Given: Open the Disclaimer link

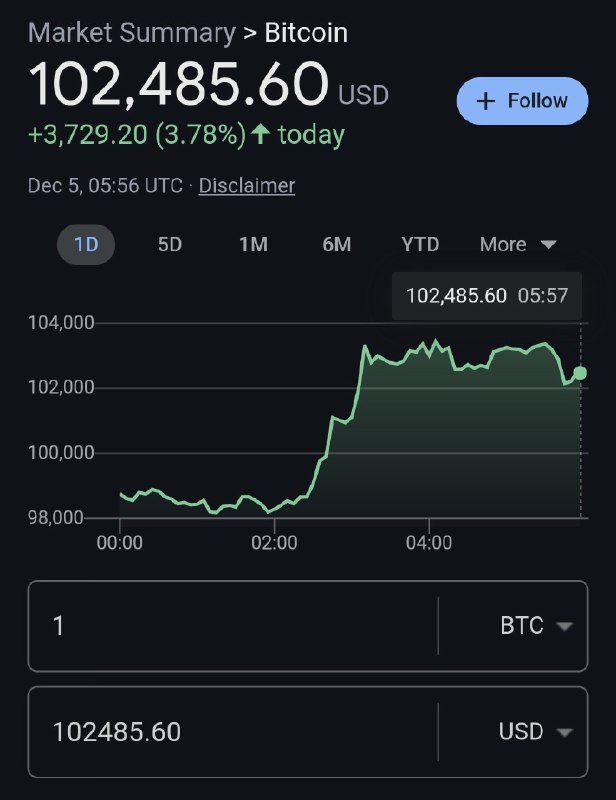Looking at the screenshot, I should pyautogui.click(x=247, y=185).
